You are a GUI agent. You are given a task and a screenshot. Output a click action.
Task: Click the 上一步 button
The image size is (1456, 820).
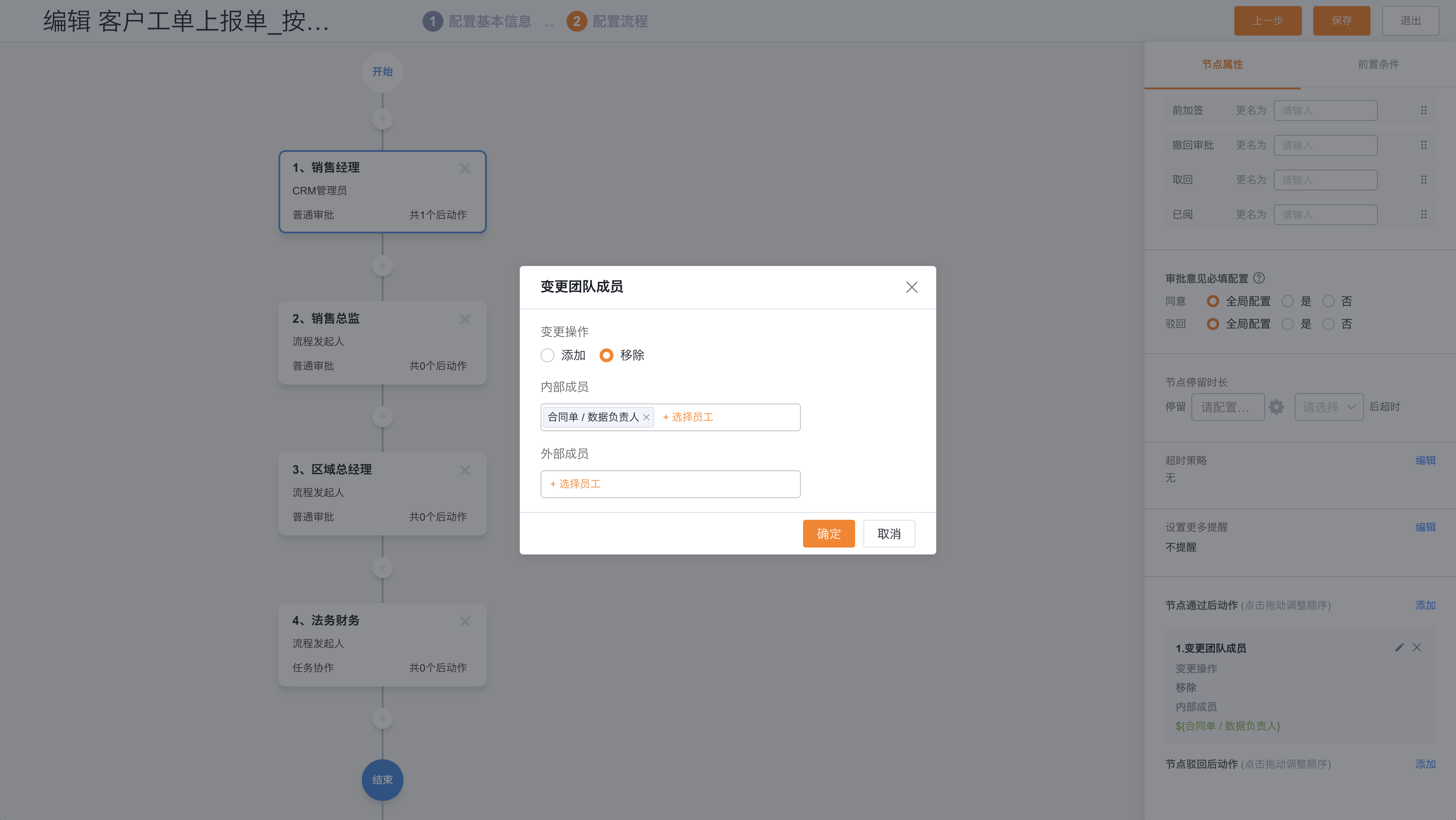pos(1268,21)
